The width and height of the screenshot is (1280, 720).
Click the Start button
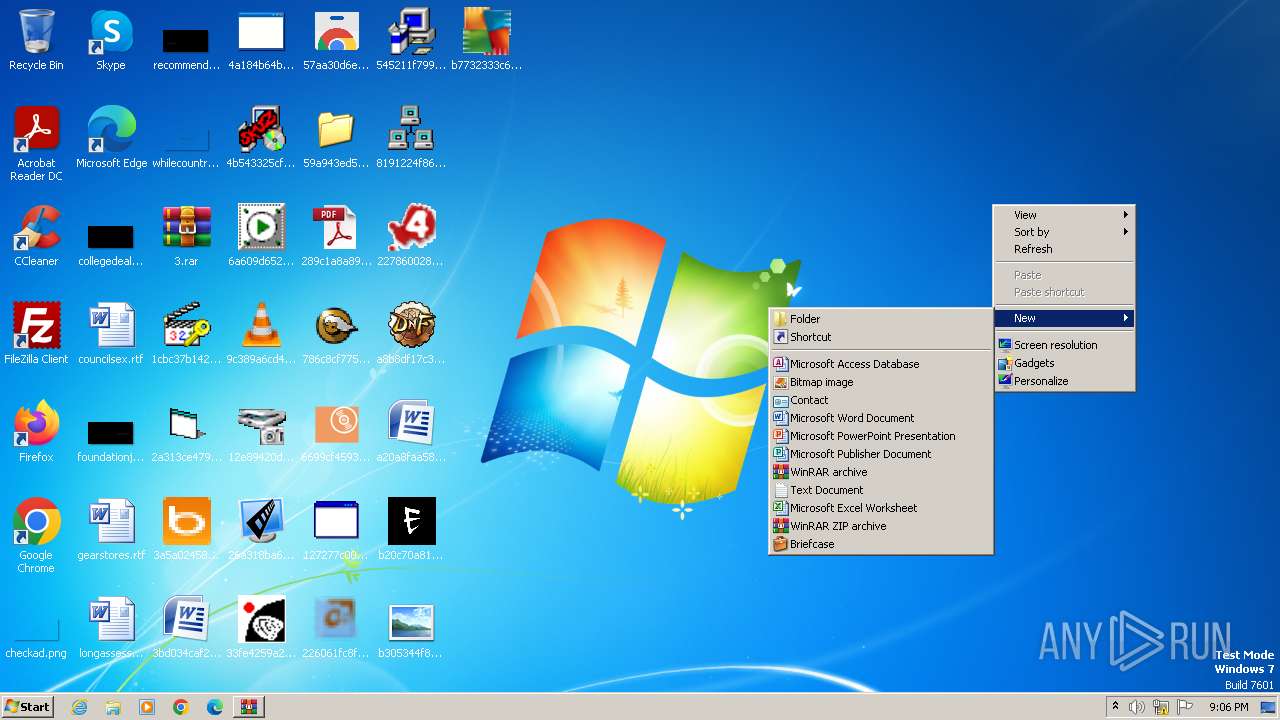pyautogui.click(x=28, y=707)
